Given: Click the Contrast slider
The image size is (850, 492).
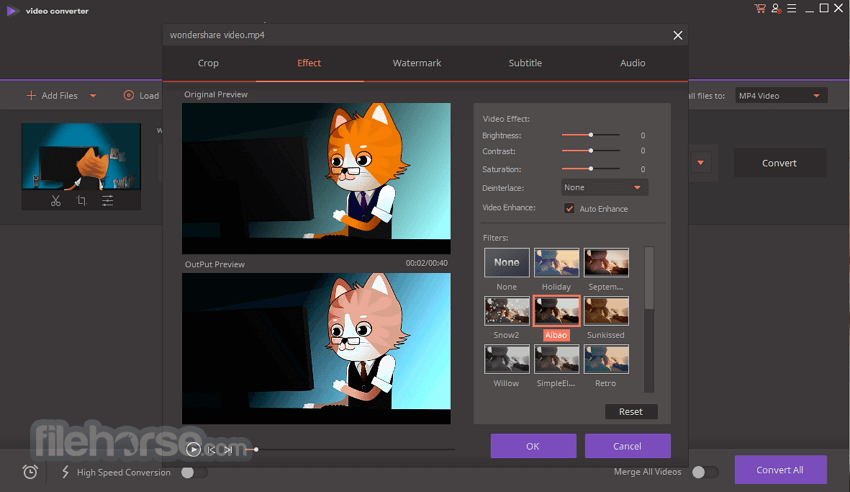Looking at the screenshot, I should [590, 151].
